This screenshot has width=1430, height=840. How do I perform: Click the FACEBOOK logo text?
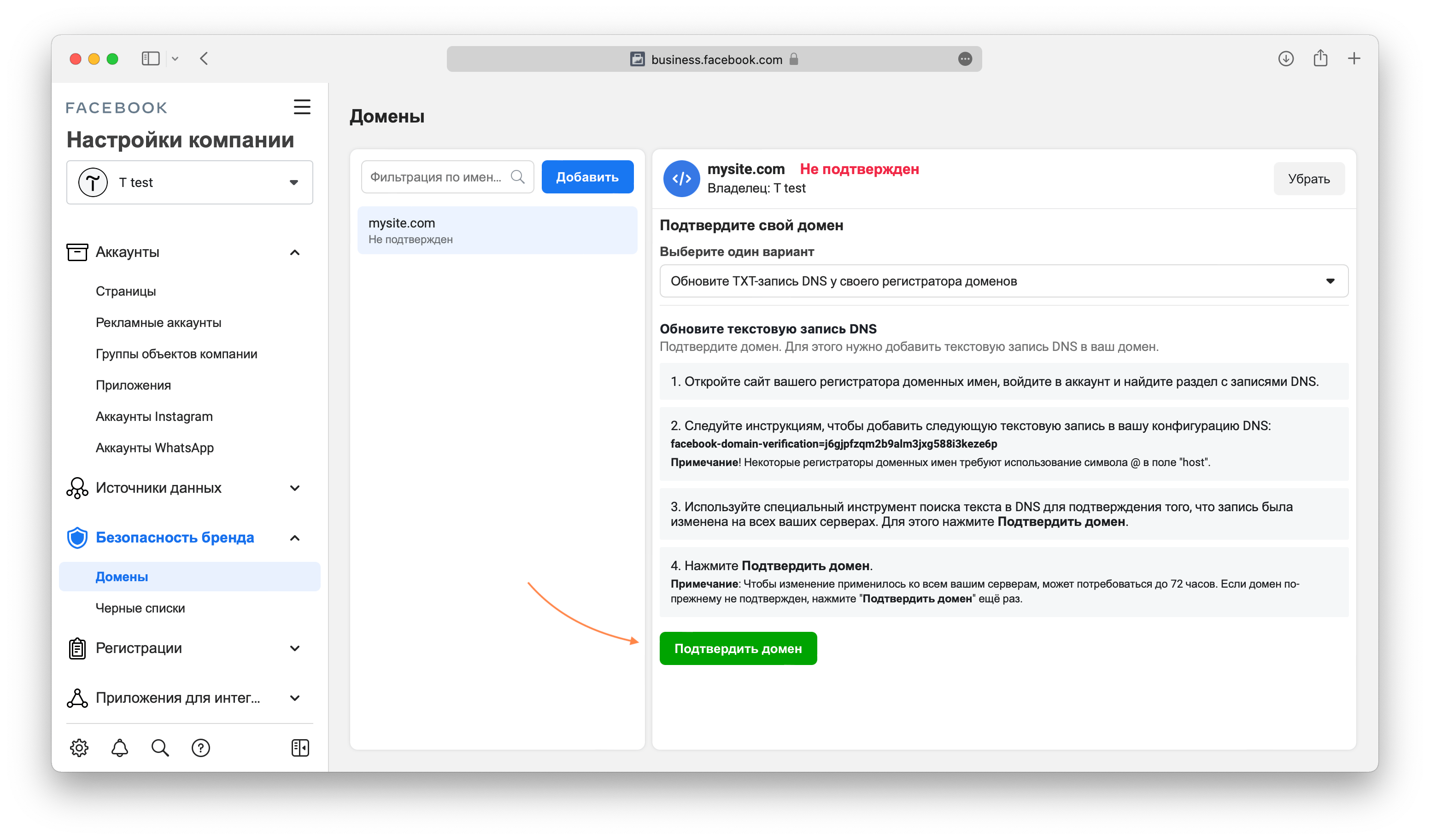click(117, 108)
